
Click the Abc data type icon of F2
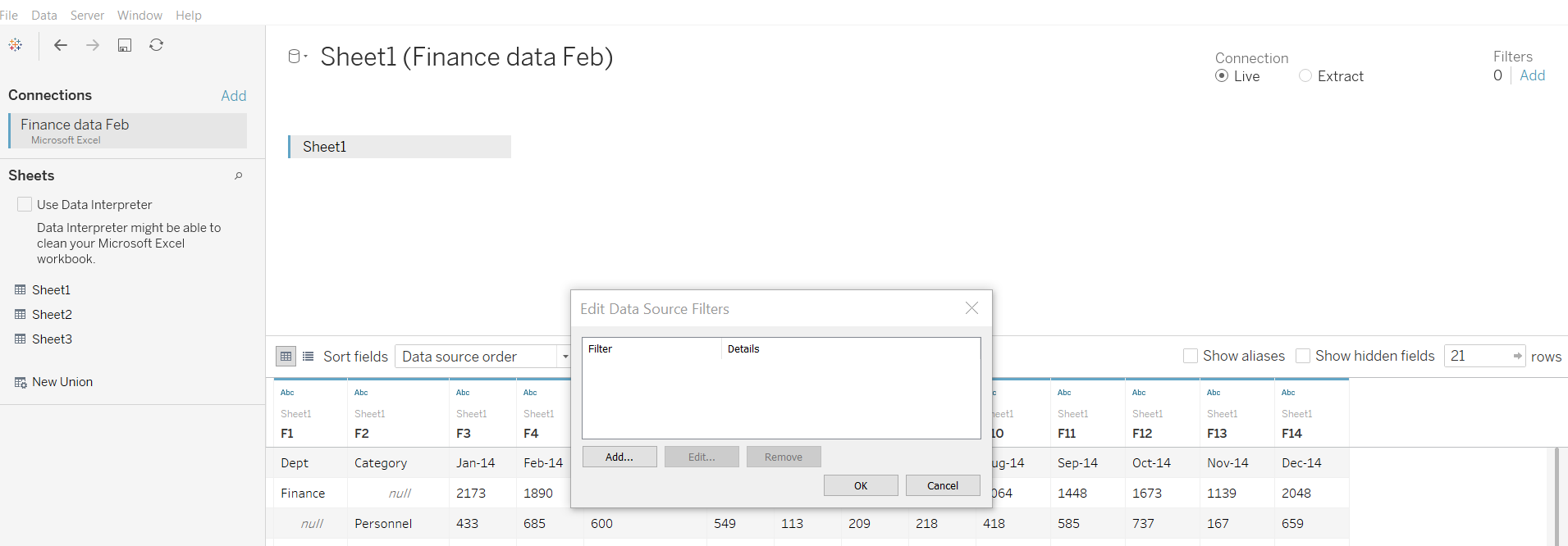point(361,393)
